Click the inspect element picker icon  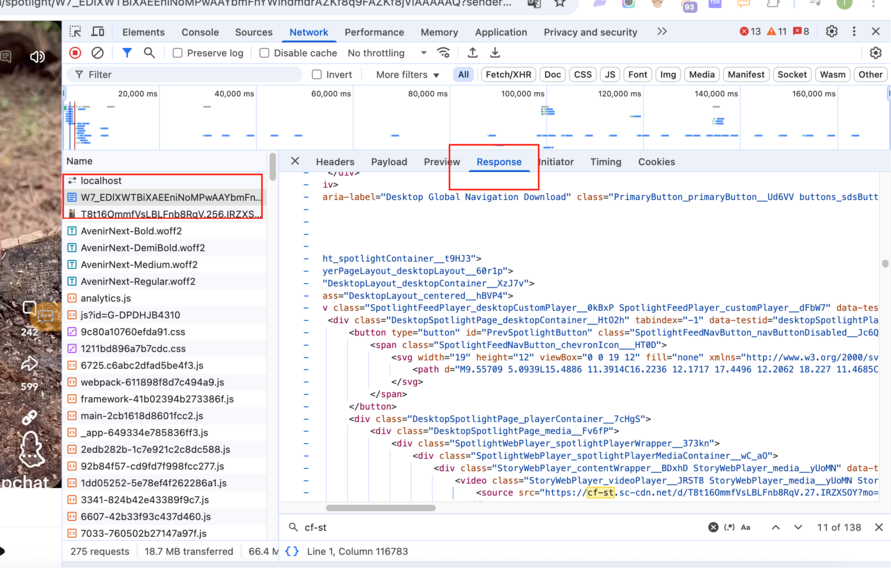pos(76,32)
